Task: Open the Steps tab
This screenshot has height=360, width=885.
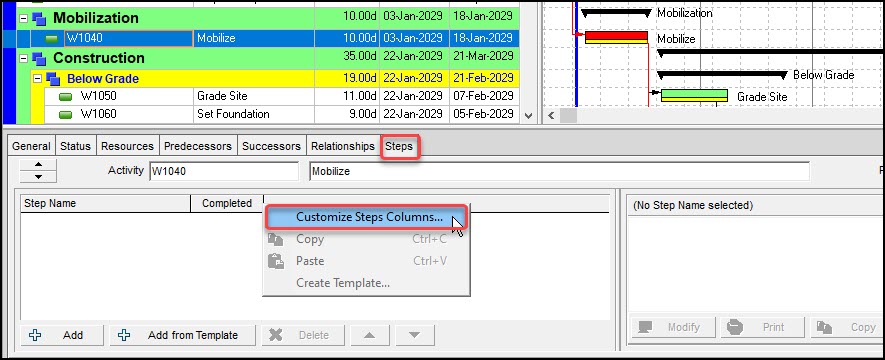Action: [x=399, y=146]
